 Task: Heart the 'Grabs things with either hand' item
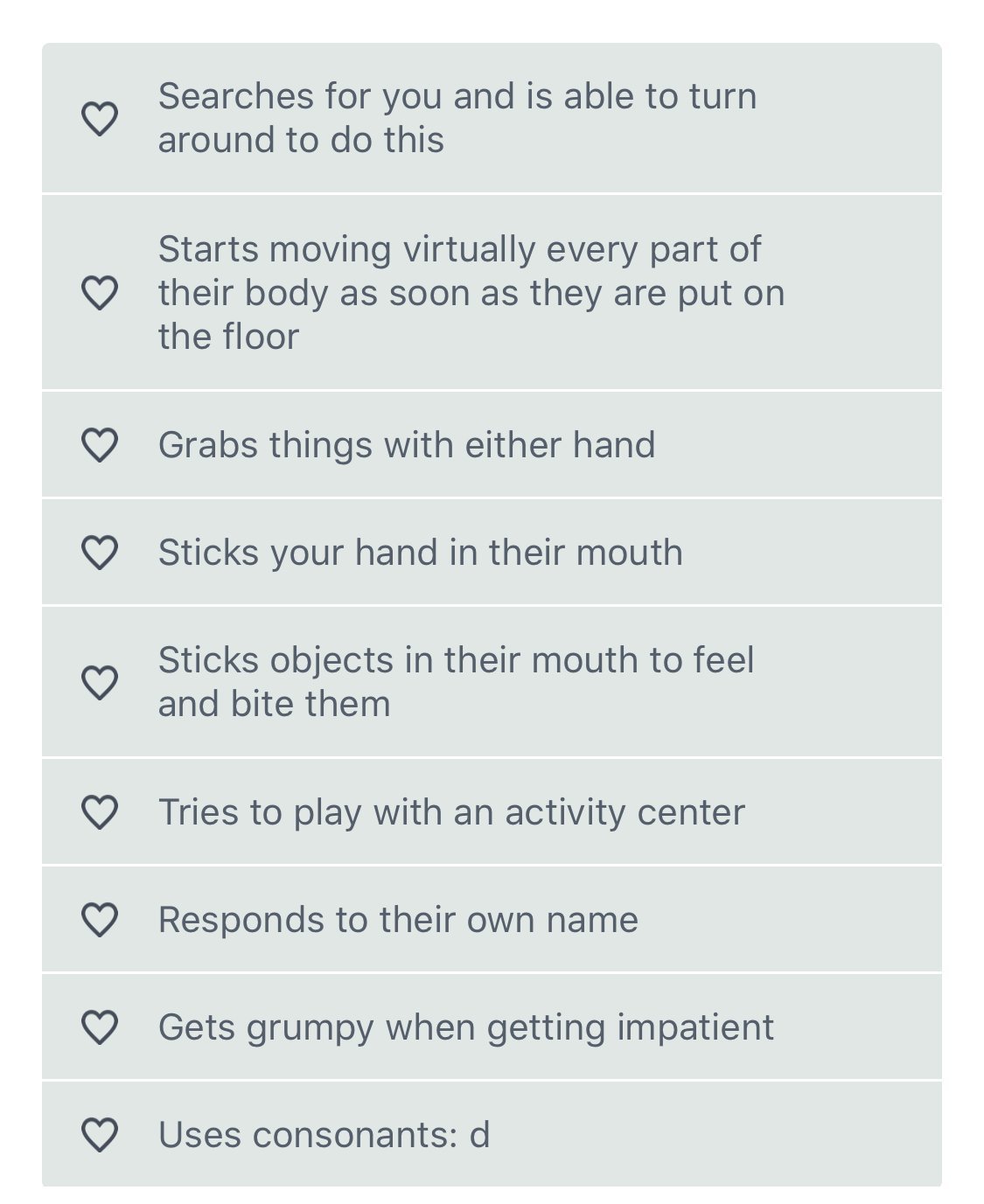pyautogui.click(x=99, y=445)
